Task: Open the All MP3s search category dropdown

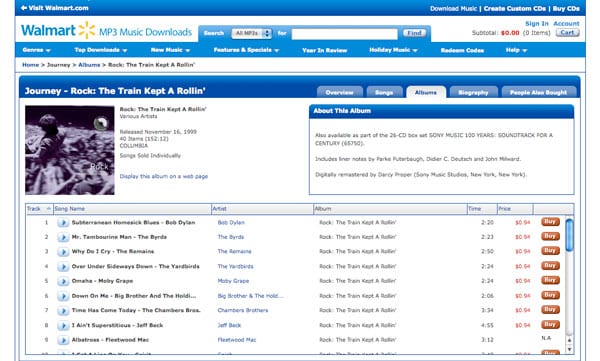Action: tap(251, 33)
